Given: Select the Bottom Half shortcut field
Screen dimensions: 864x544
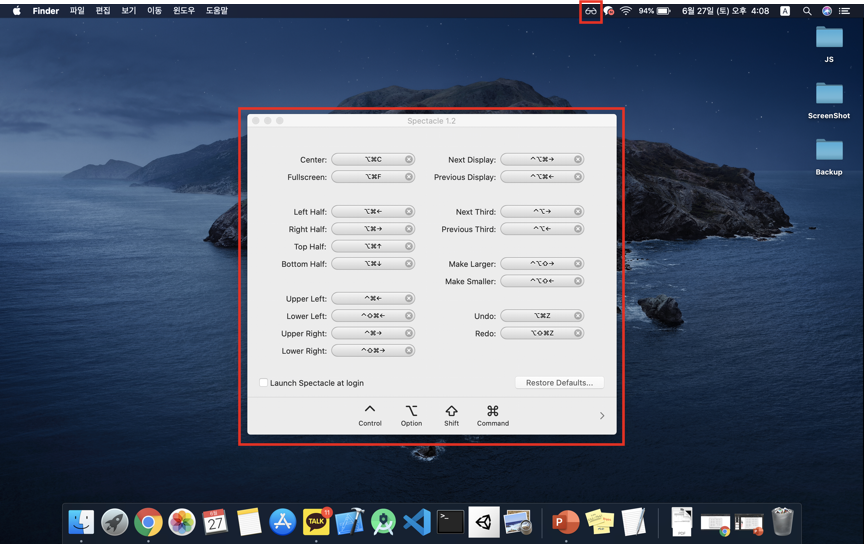Looking at the screenshot, I should 373,263.
